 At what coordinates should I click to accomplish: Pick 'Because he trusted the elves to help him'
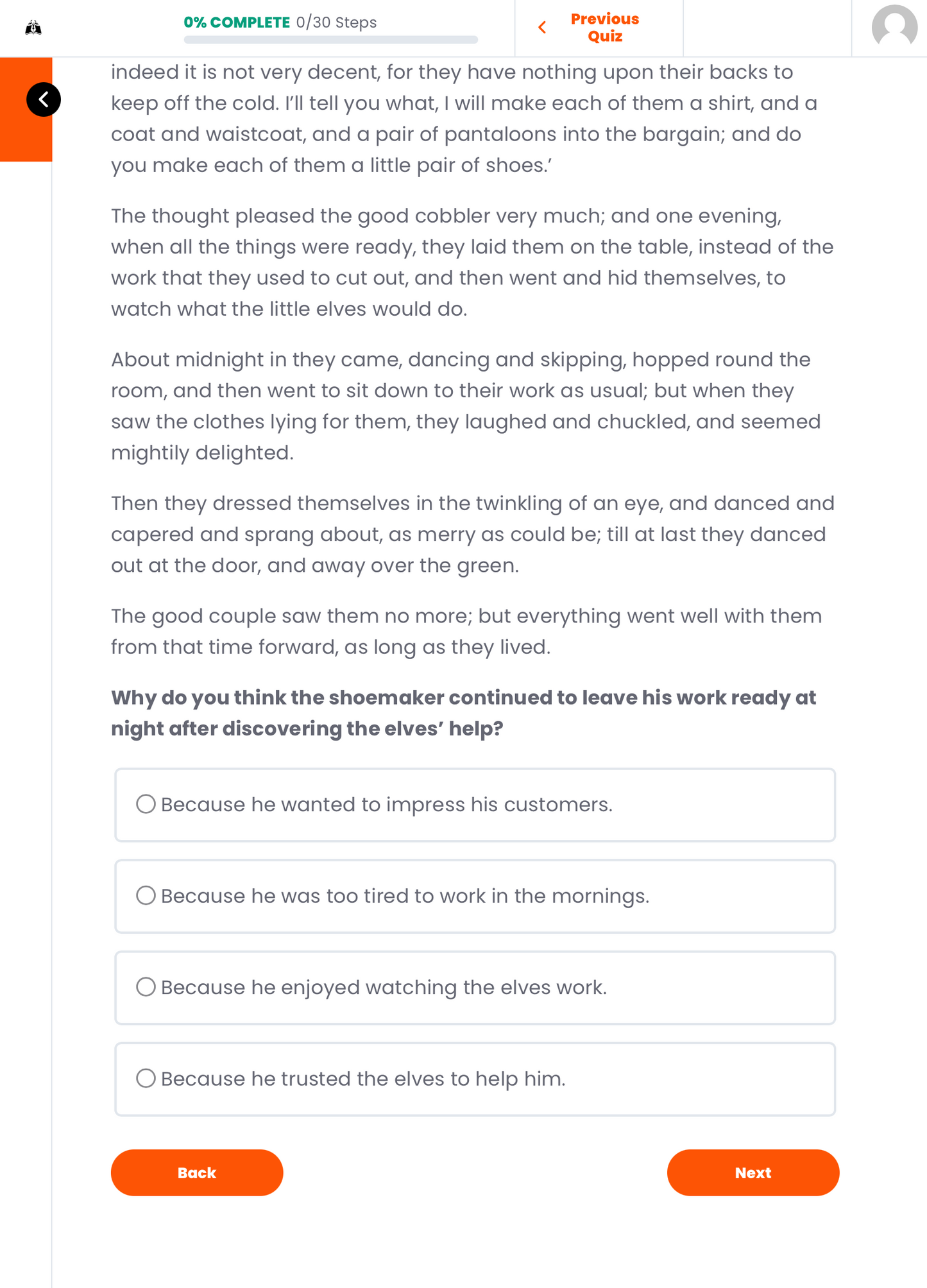tap(146, 1078)
